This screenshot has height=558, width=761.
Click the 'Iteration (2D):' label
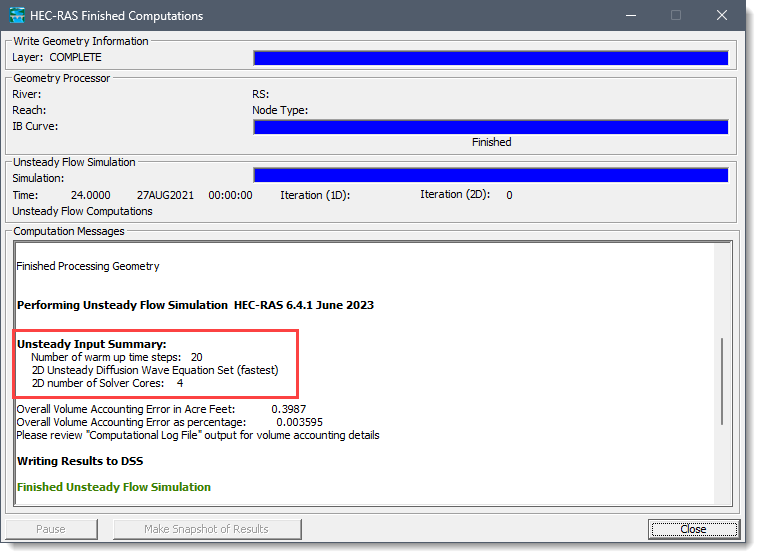(455, 195)
